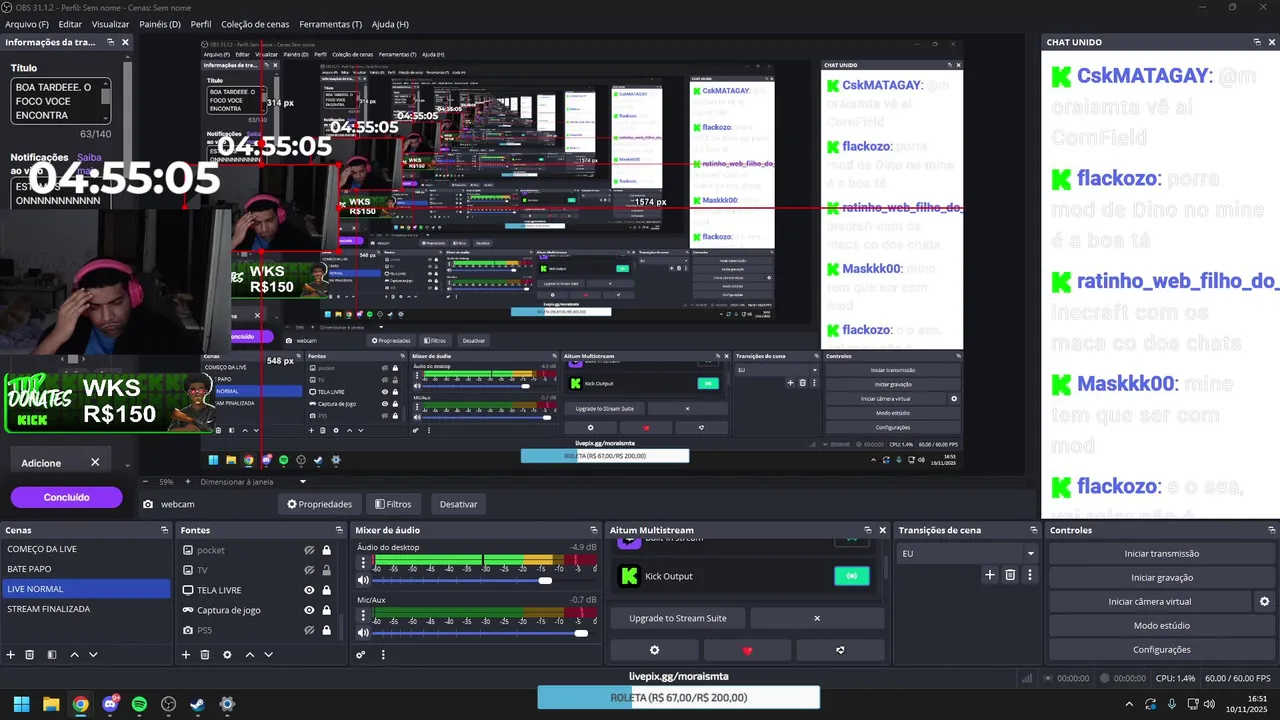Open source properties gear in Fontes toolbar
The image size is (1280, 720).
click(227, 655)
